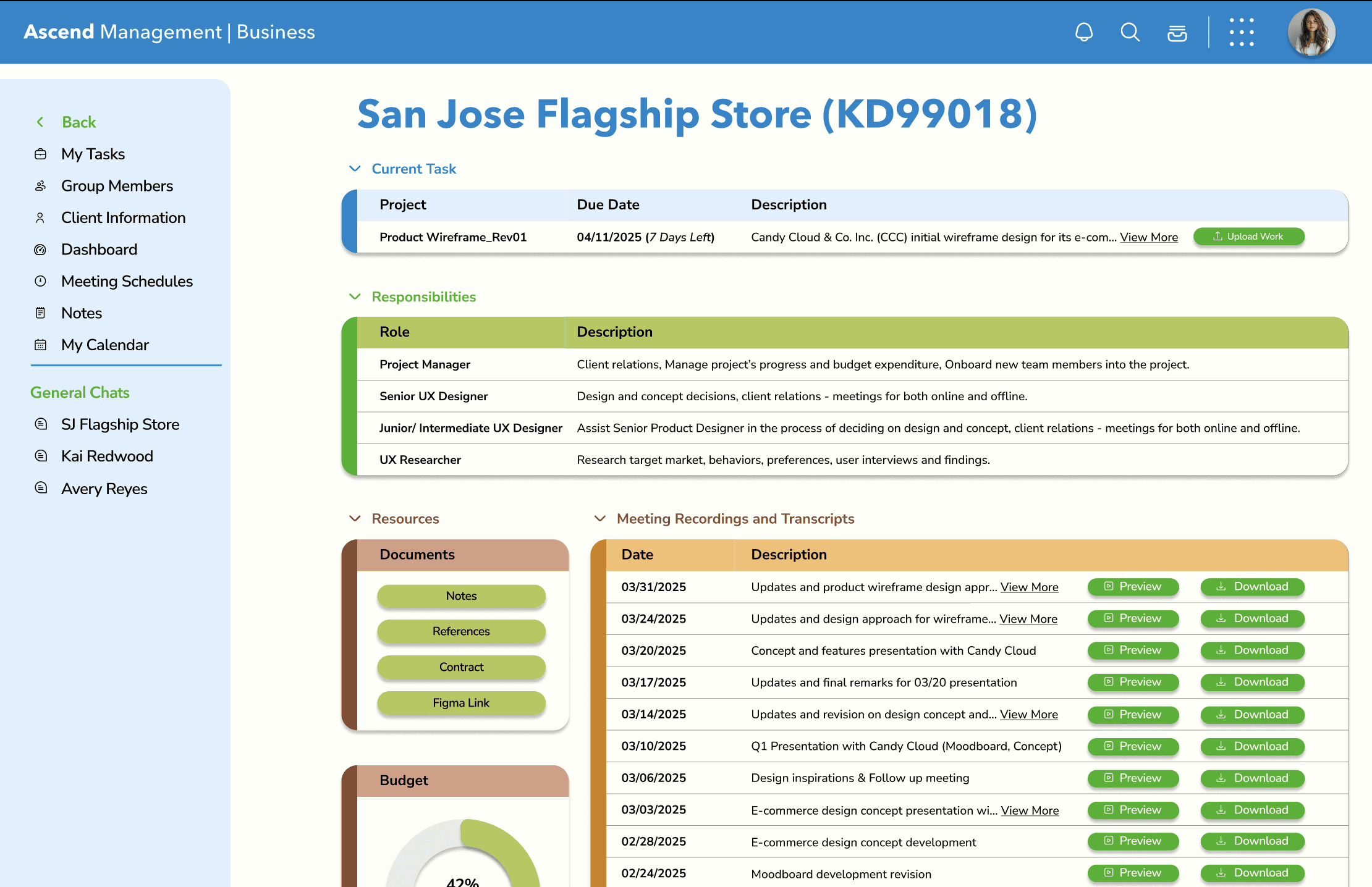The image size is (1372, 887).
Task: Click the Meeting Schedules clock icon
Action: click(41, 281)
